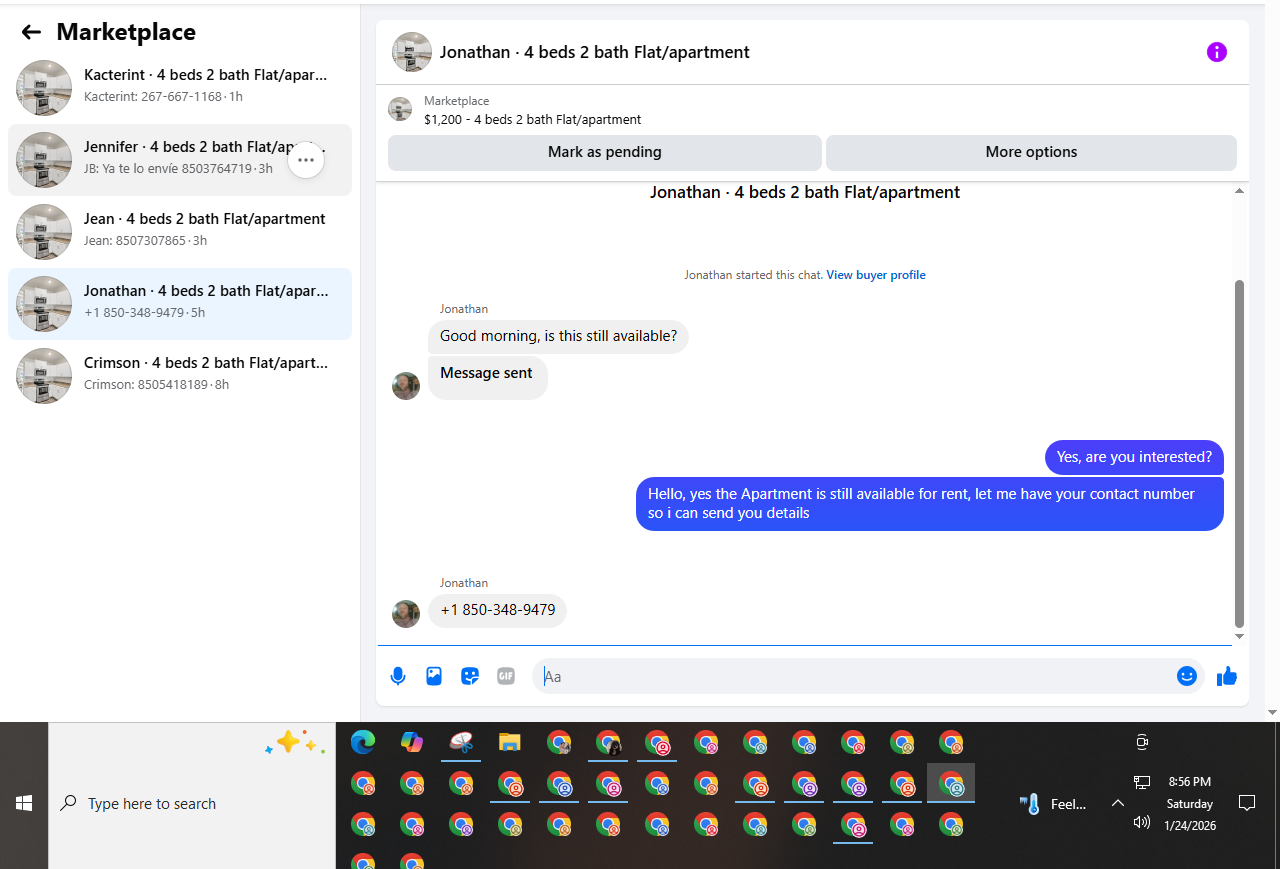Screen dimensions: 1280x869
Task: Click the 'Type here to search' taskbar box
Action: click(x=192, y=803)
